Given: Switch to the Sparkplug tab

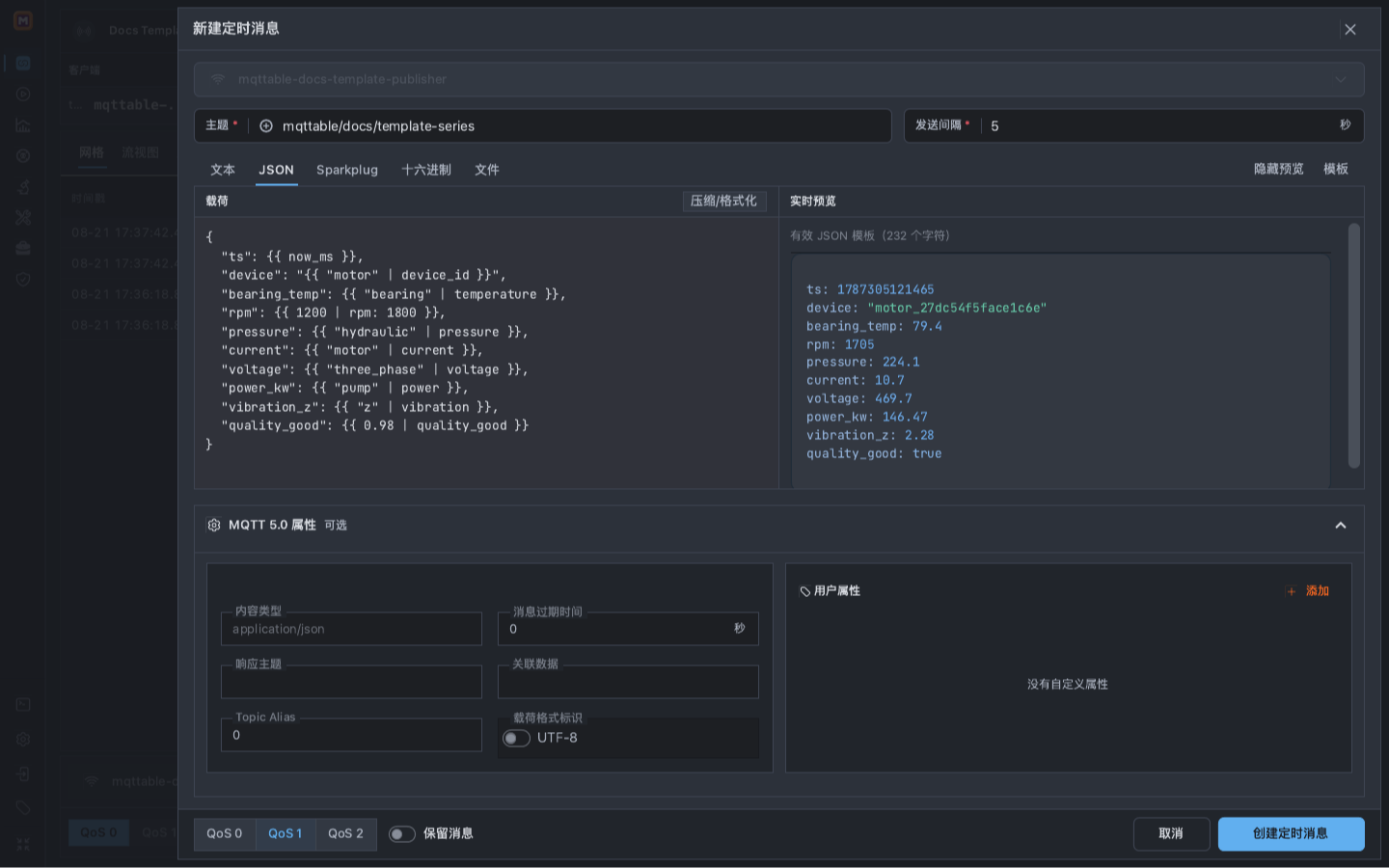Looking at the screenshot, I should 347,170.
